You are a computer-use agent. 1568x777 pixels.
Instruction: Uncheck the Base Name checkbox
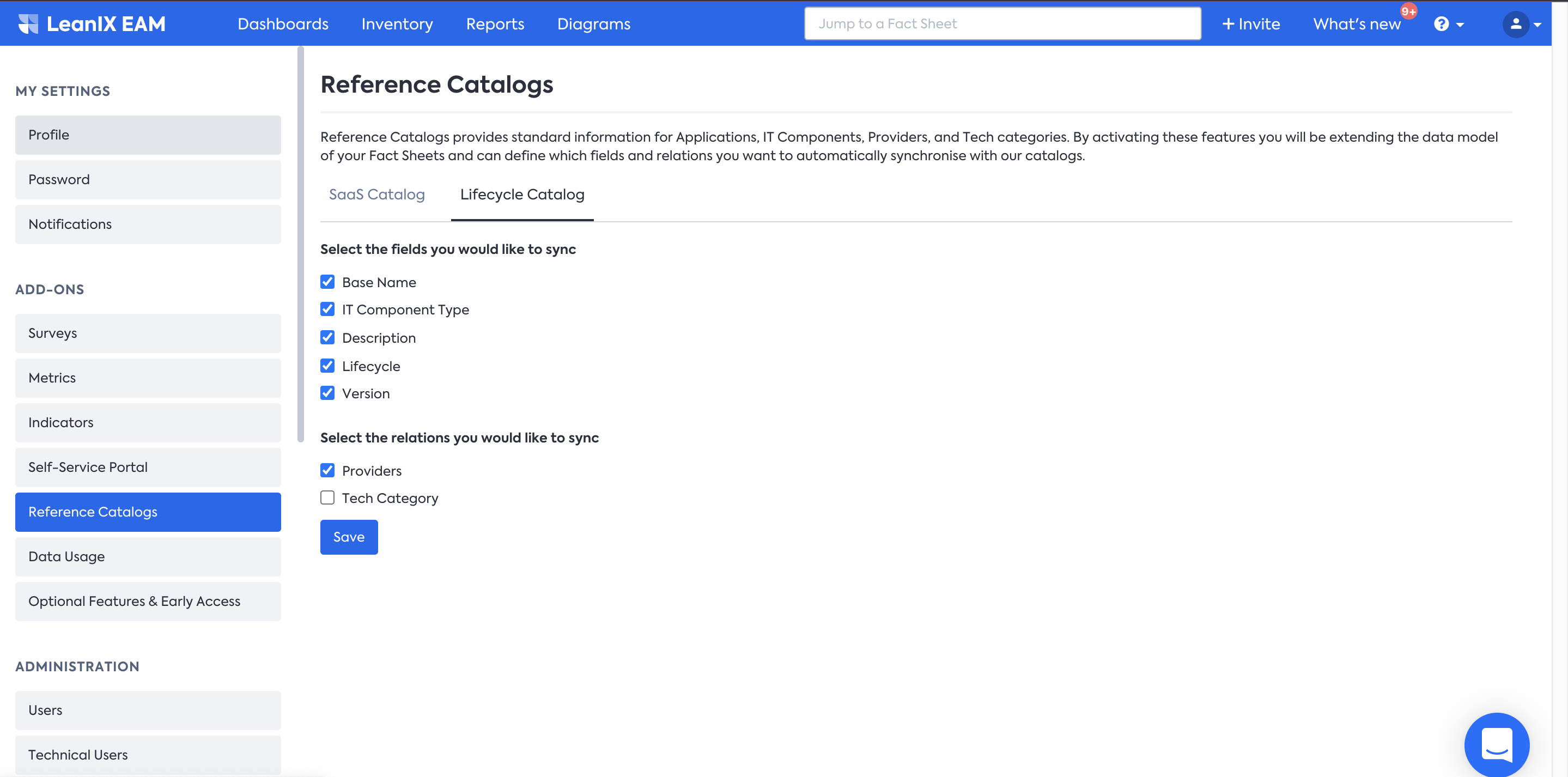pos(327,281)
